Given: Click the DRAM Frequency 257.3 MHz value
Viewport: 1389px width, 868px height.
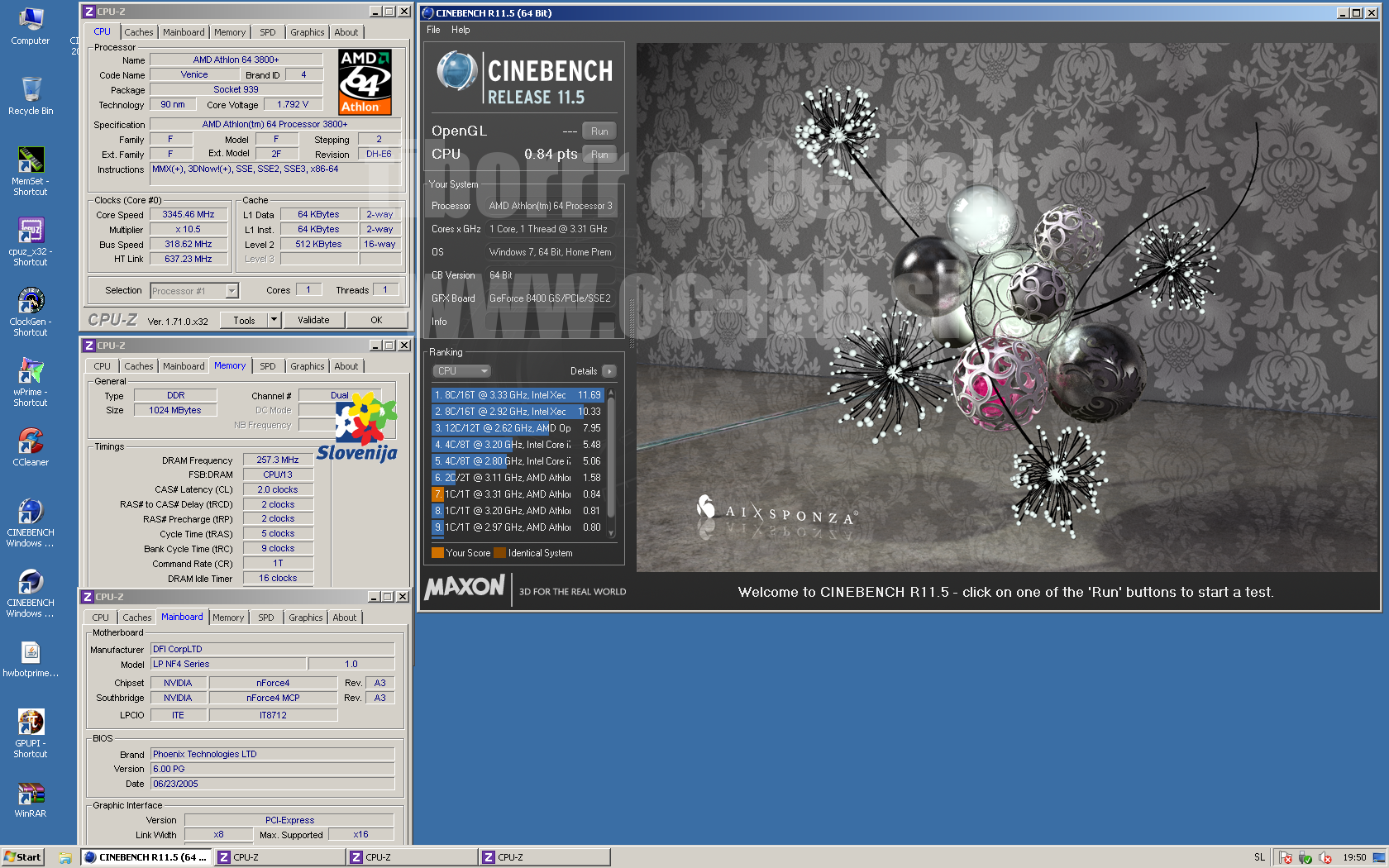Looking at the screenshot, I should 278,460.
